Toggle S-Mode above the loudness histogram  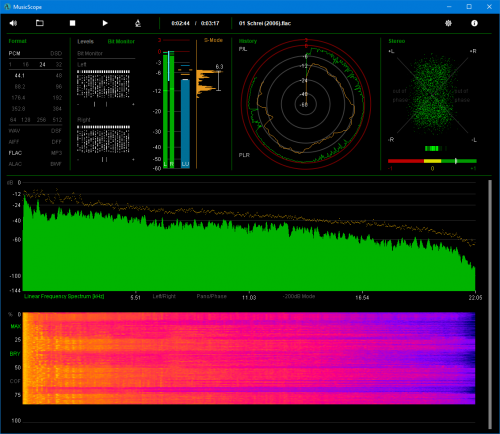(213, 40)
